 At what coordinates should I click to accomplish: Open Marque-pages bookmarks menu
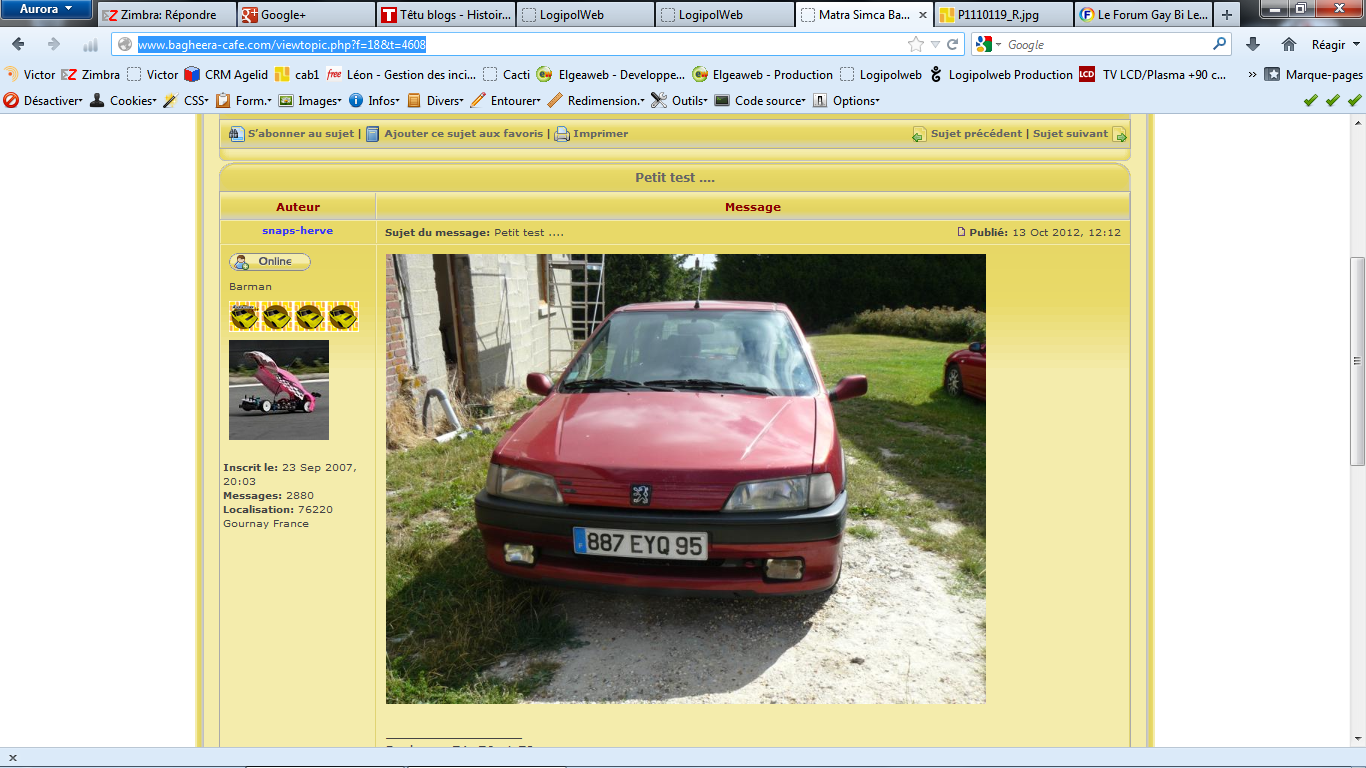point(1313,74)
